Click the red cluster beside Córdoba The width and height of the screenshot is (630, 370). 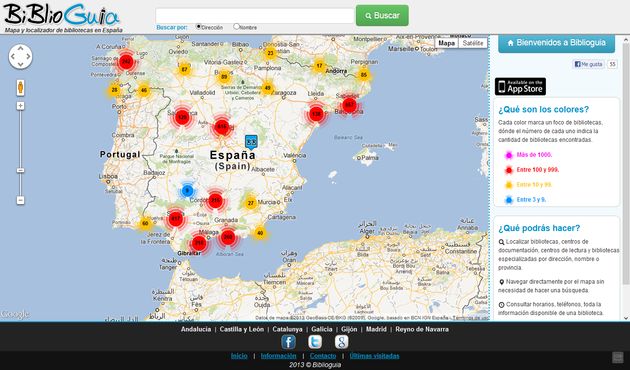tap(216, 200)
